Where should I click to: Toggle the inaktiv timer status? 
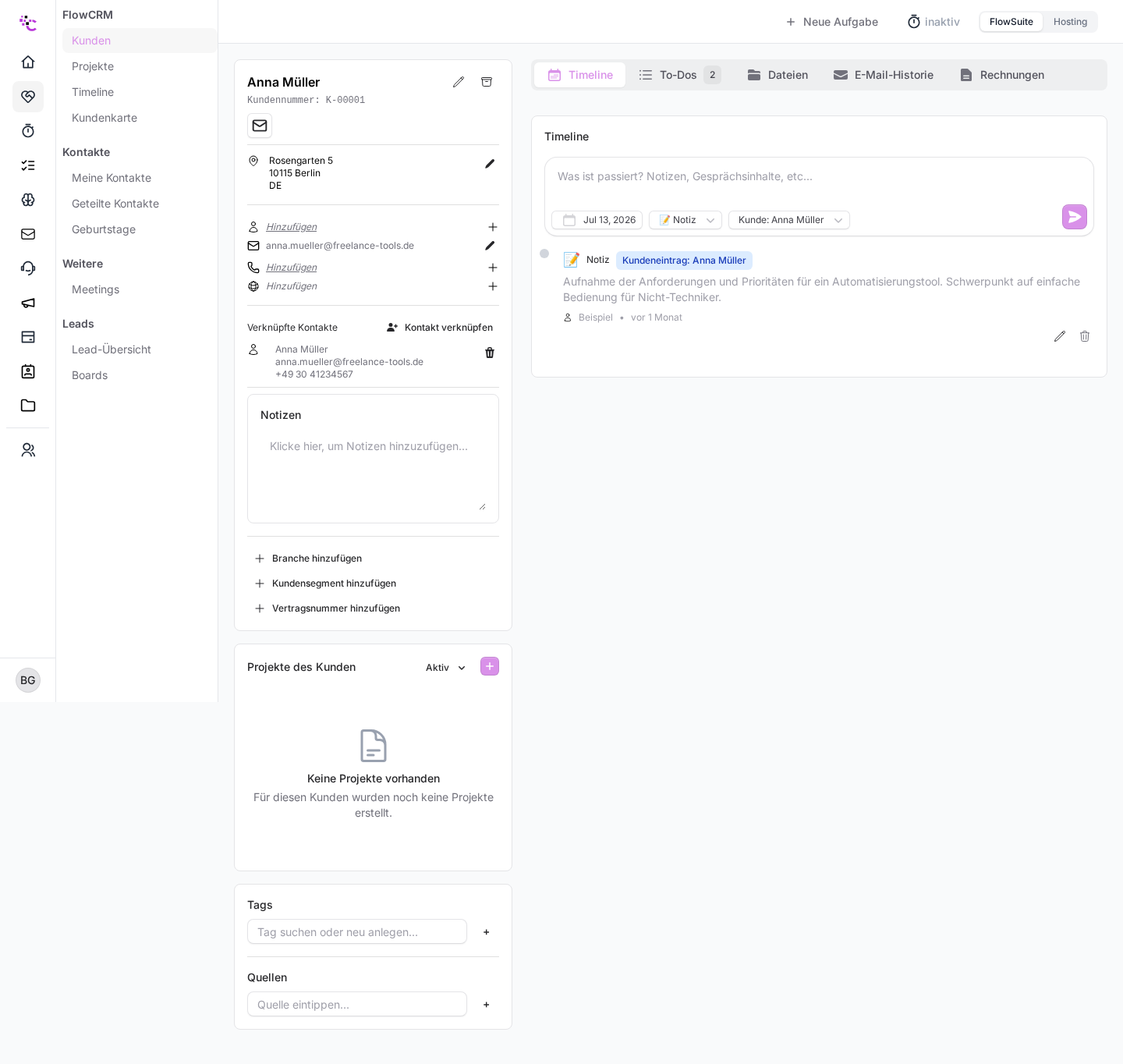point(933,22)
